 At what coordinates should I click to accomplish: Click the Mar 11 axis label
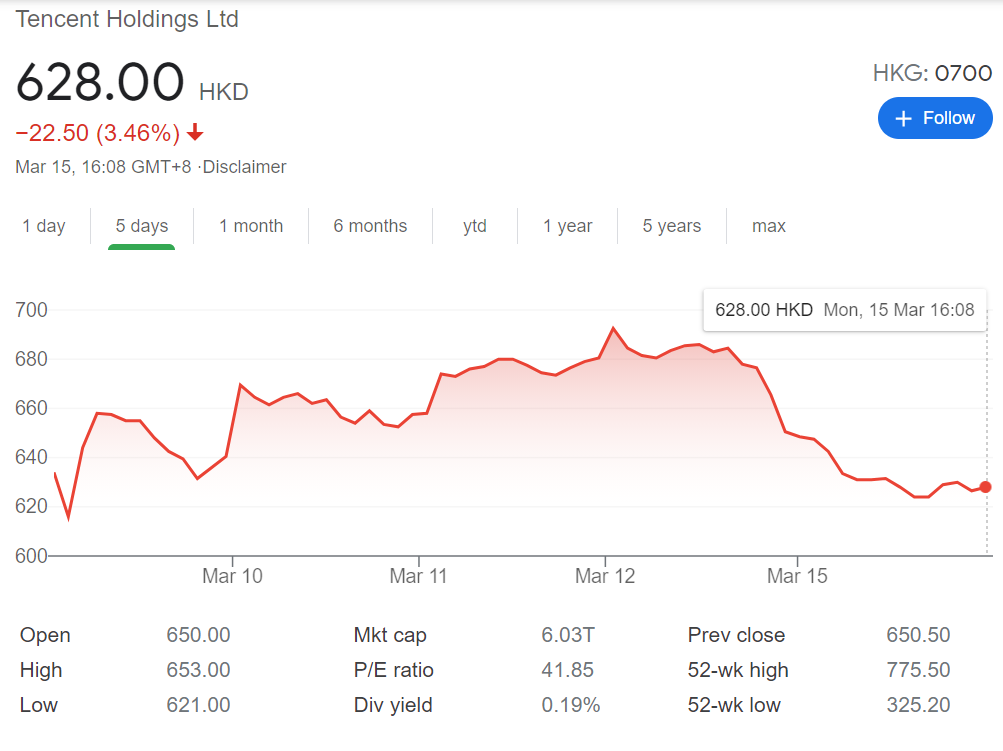pos(418,576)
